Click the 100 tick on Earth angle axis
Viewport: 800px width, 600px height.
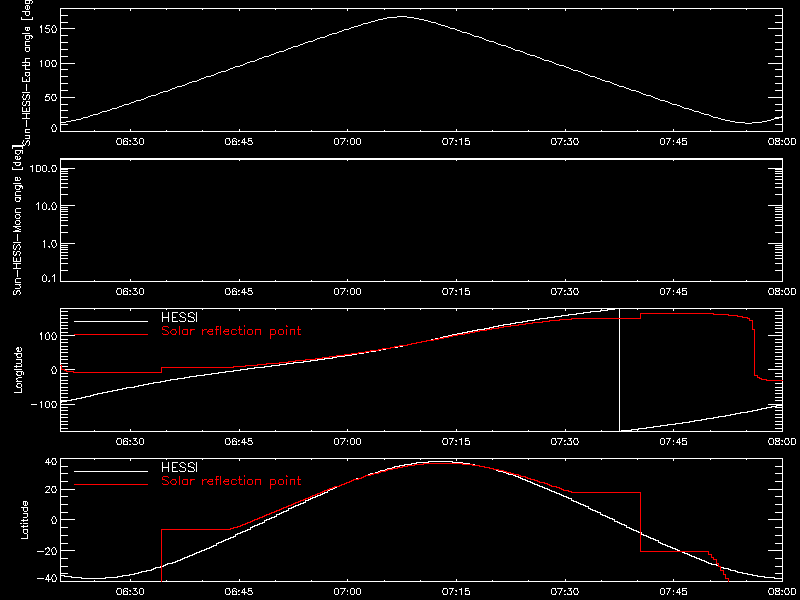click(x=47, y=63)
